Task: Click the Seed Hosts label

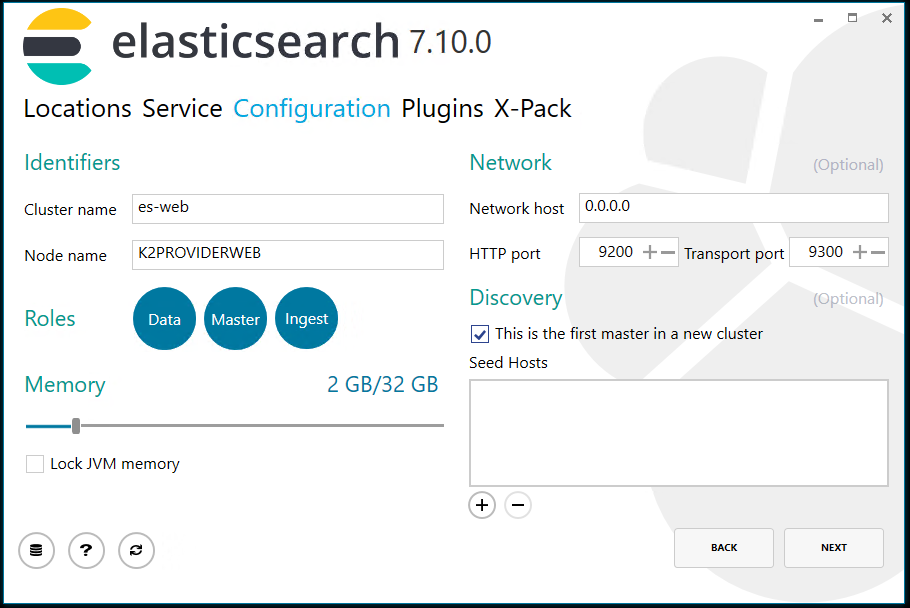Action: coord(508,363)
